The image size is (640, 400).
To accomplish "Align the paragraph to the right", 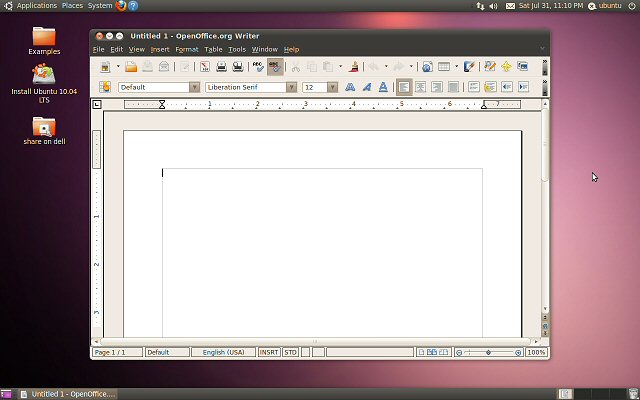I will [437, 87].
